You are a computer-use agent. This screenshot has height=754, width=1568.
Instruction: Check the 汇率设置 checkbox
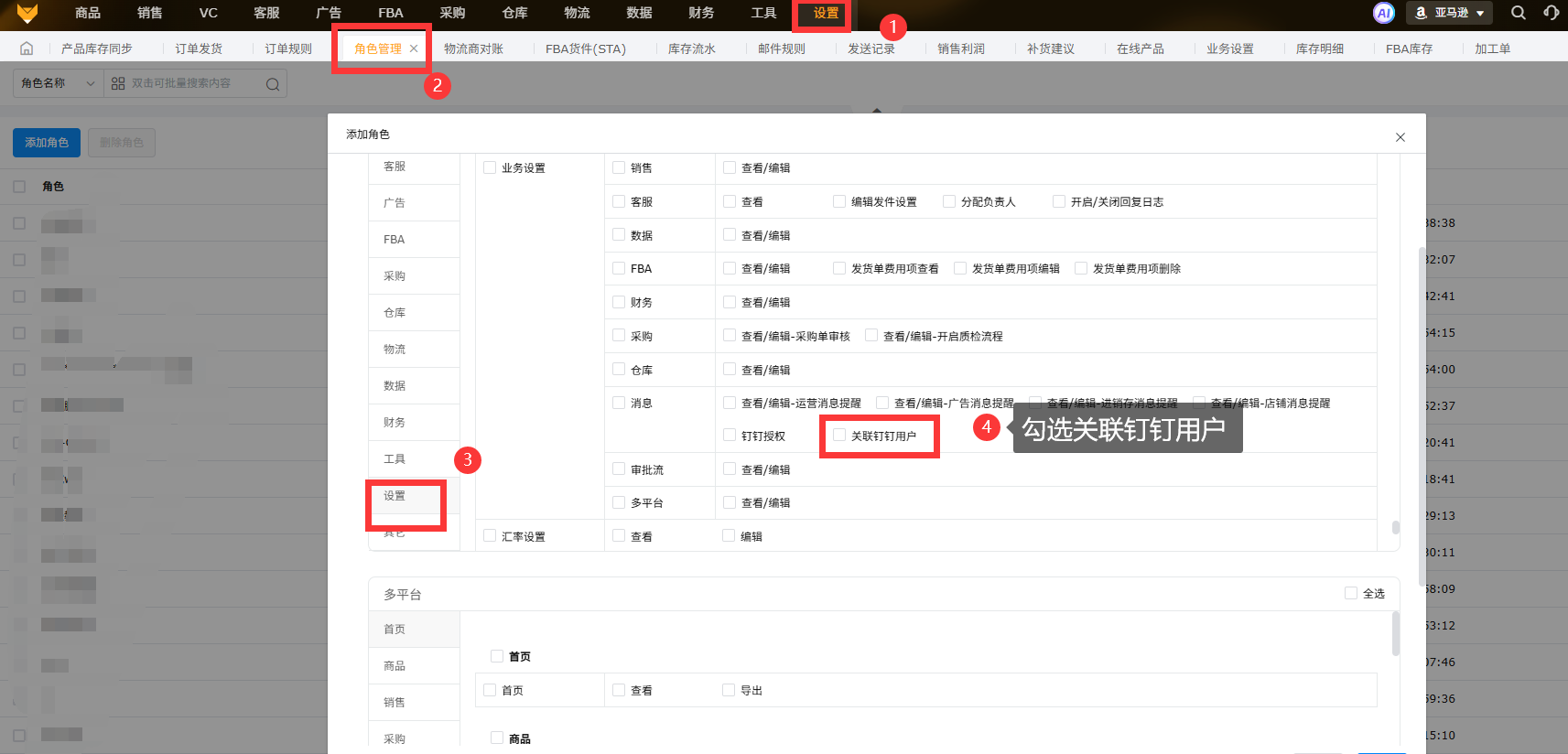pos(490,535)
